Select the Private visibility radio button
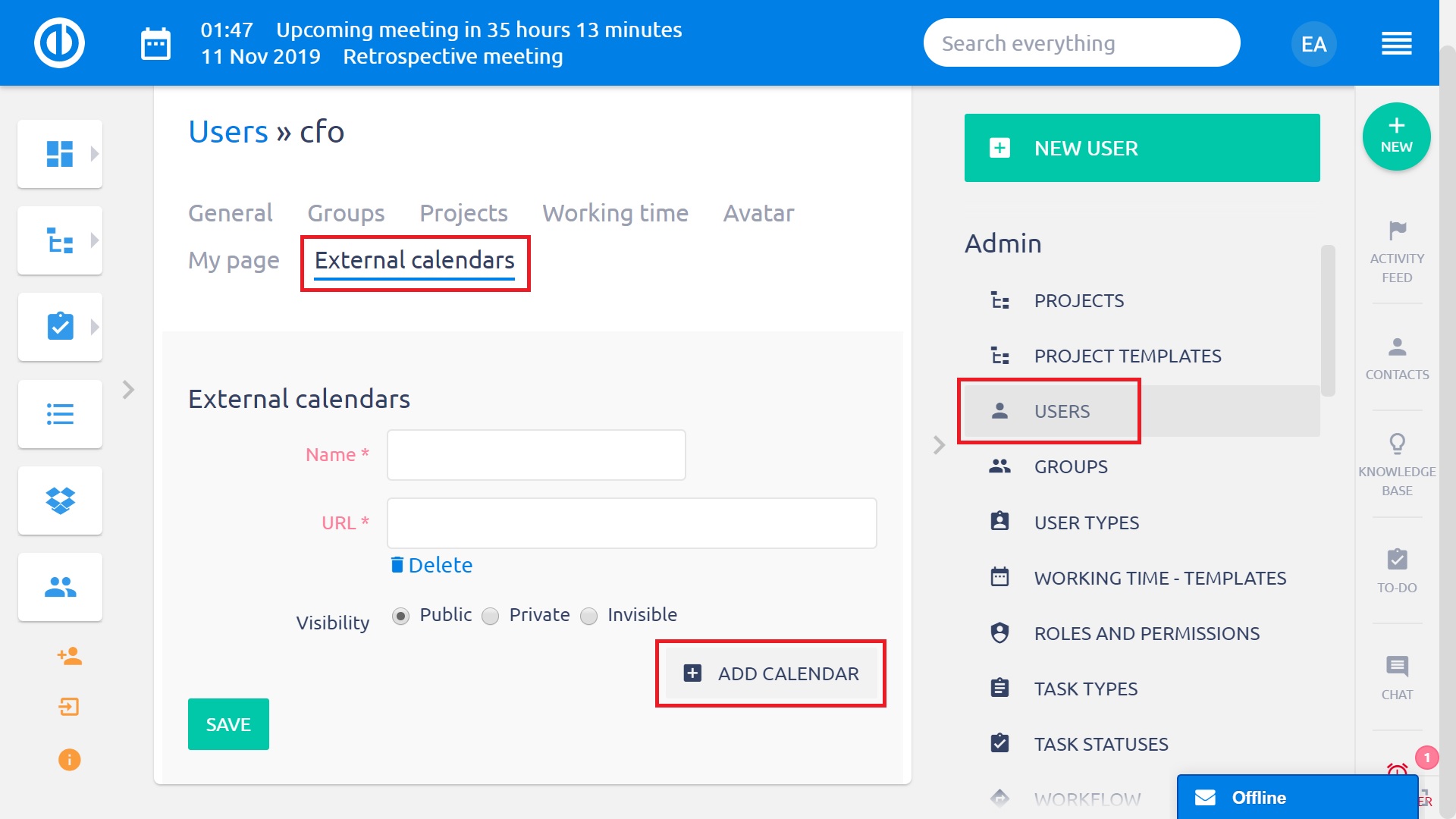1456x819 pixels. [491, 616]
